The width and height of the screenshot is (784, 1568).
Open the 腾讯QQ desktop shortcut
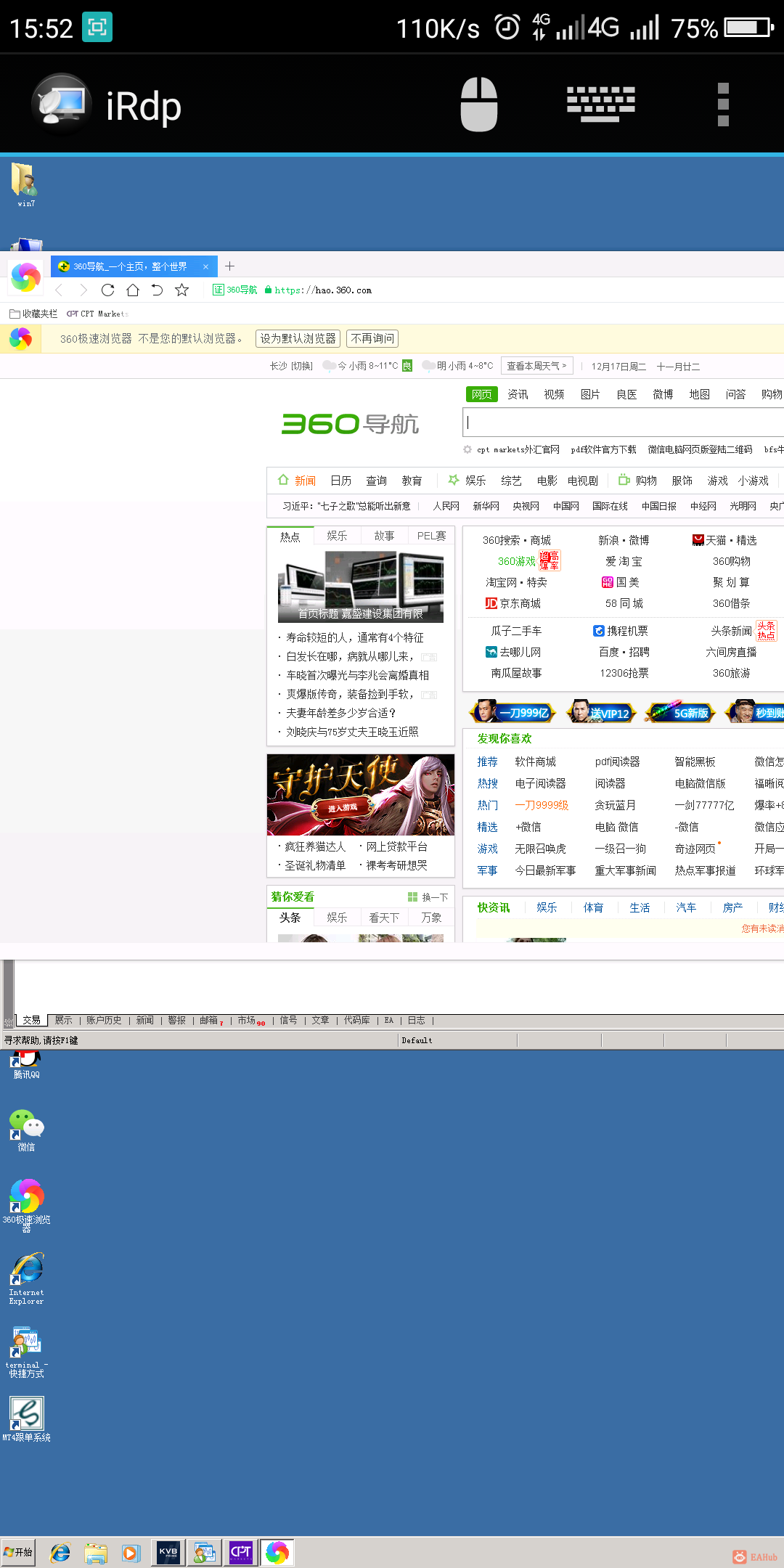[x=26, y=1066]
